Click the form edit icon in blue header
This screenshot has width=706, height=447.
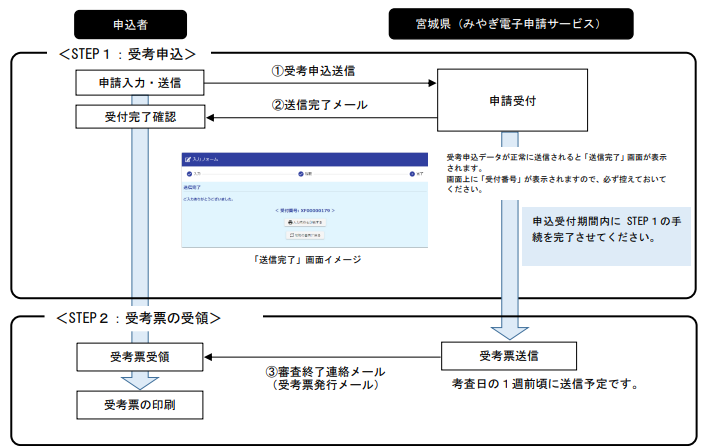click(188, 159)
